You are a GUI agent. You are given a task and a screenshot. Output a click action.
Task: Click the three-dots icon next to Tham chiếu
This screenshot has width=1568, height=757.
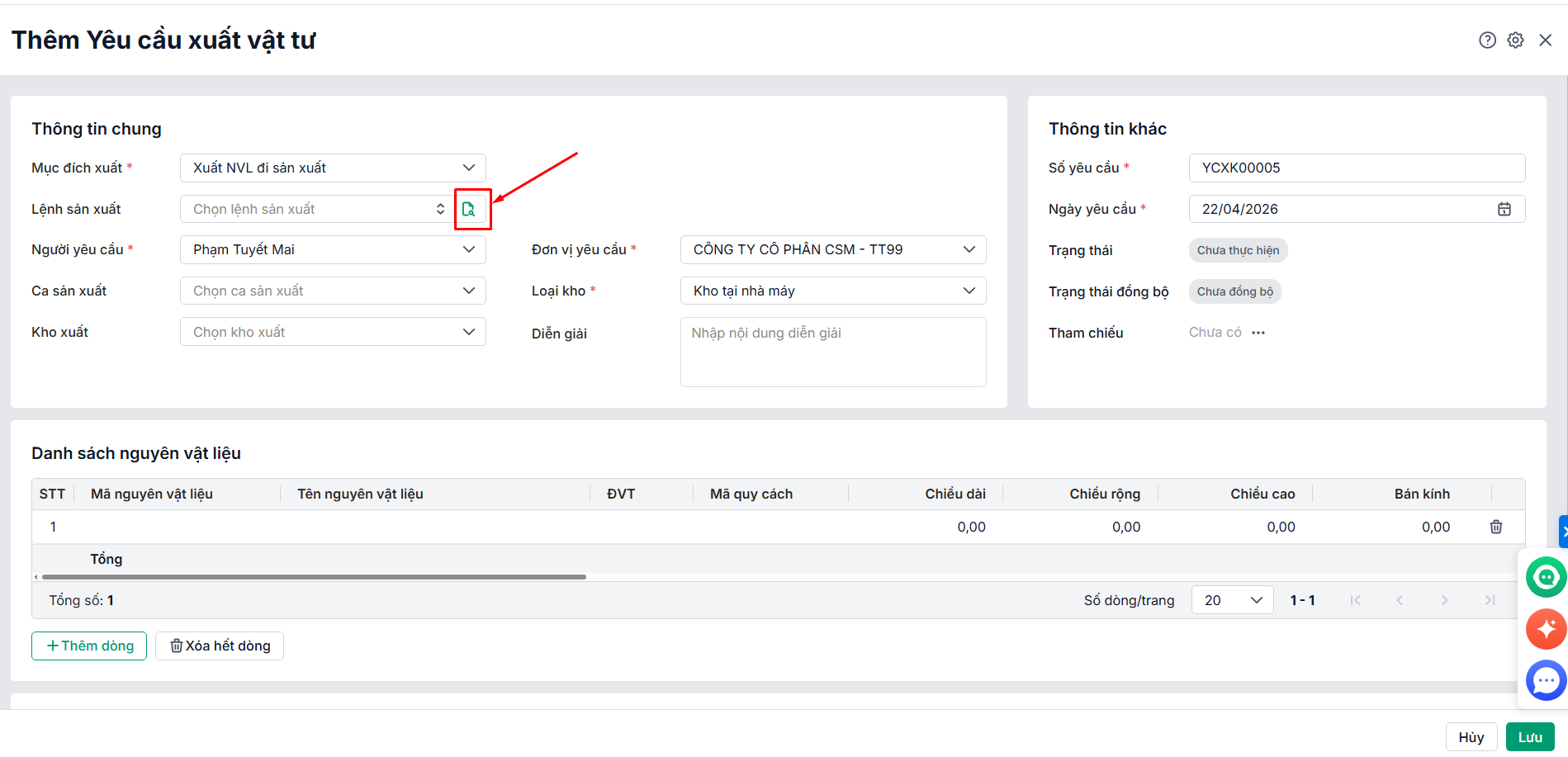coord(1258,333)
